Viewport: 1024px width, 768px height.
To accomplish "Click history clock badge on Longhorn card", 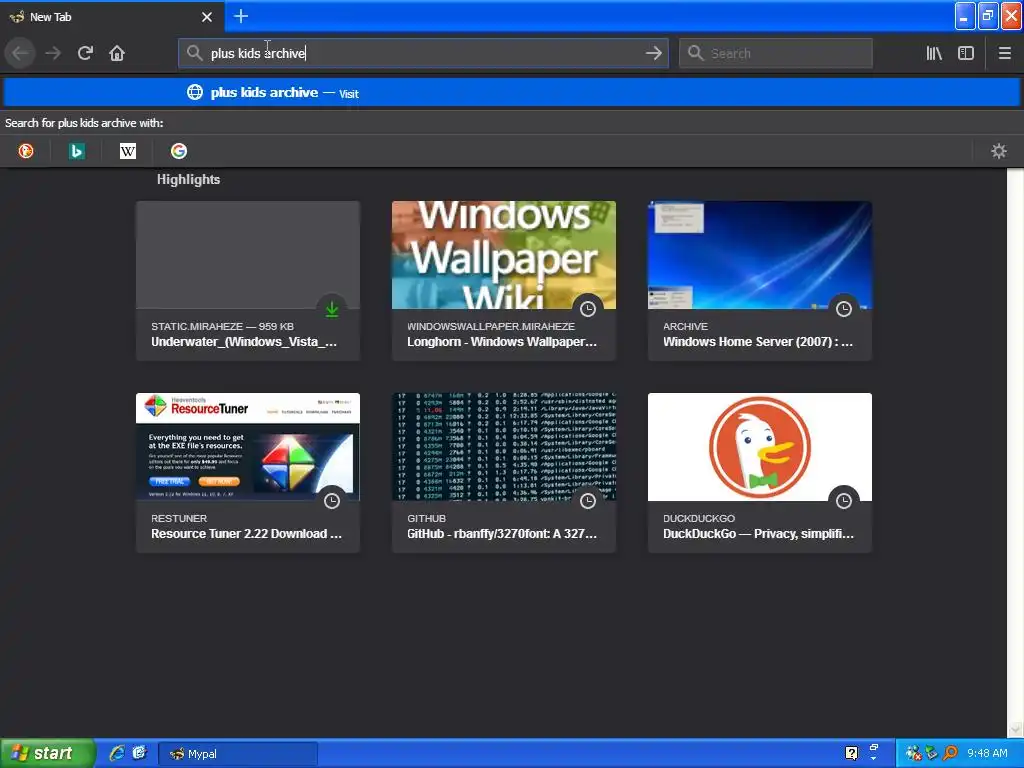I will (x=588, y=309).
